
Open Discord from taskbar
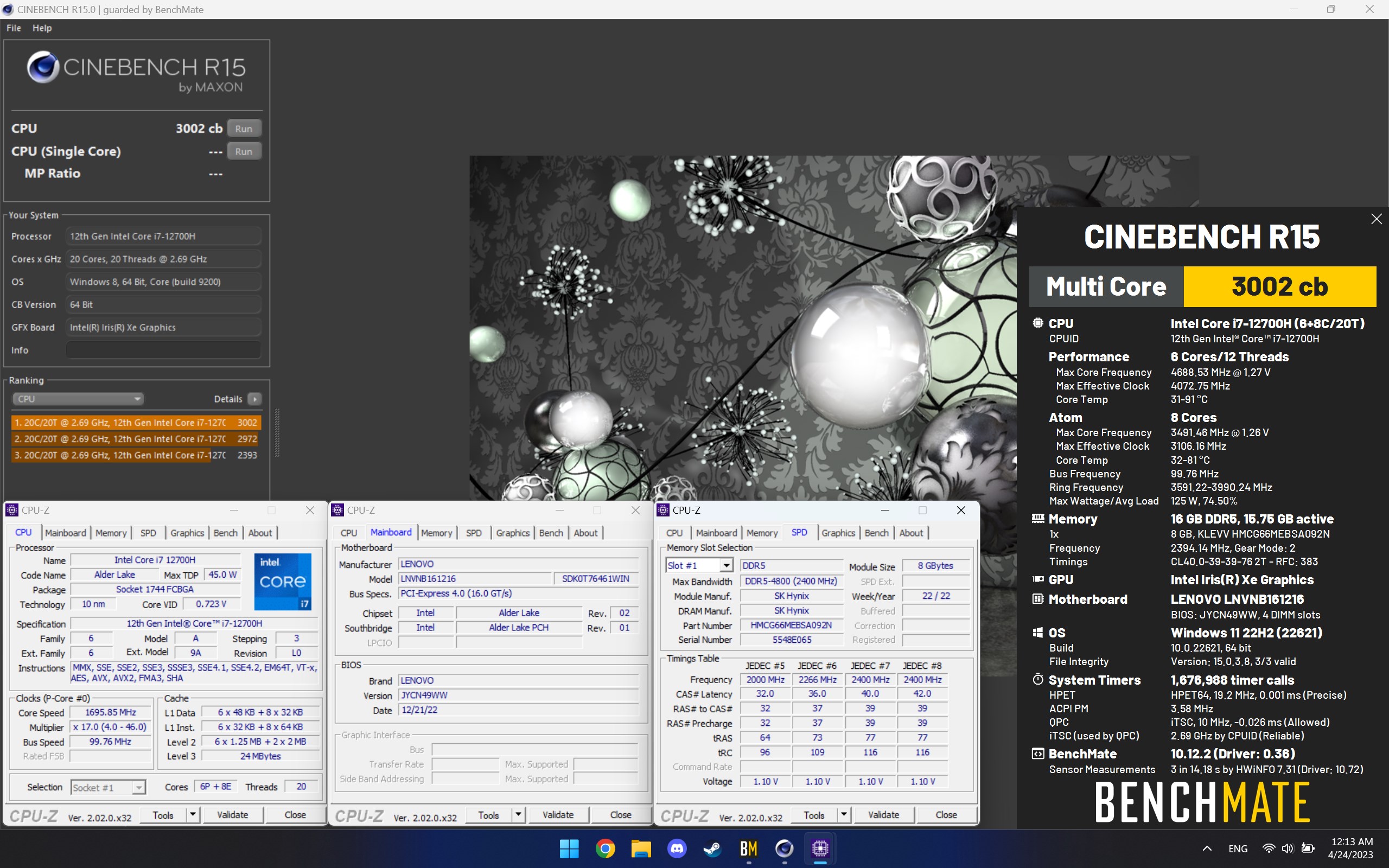pyautogui.click(x=677, y=848)
